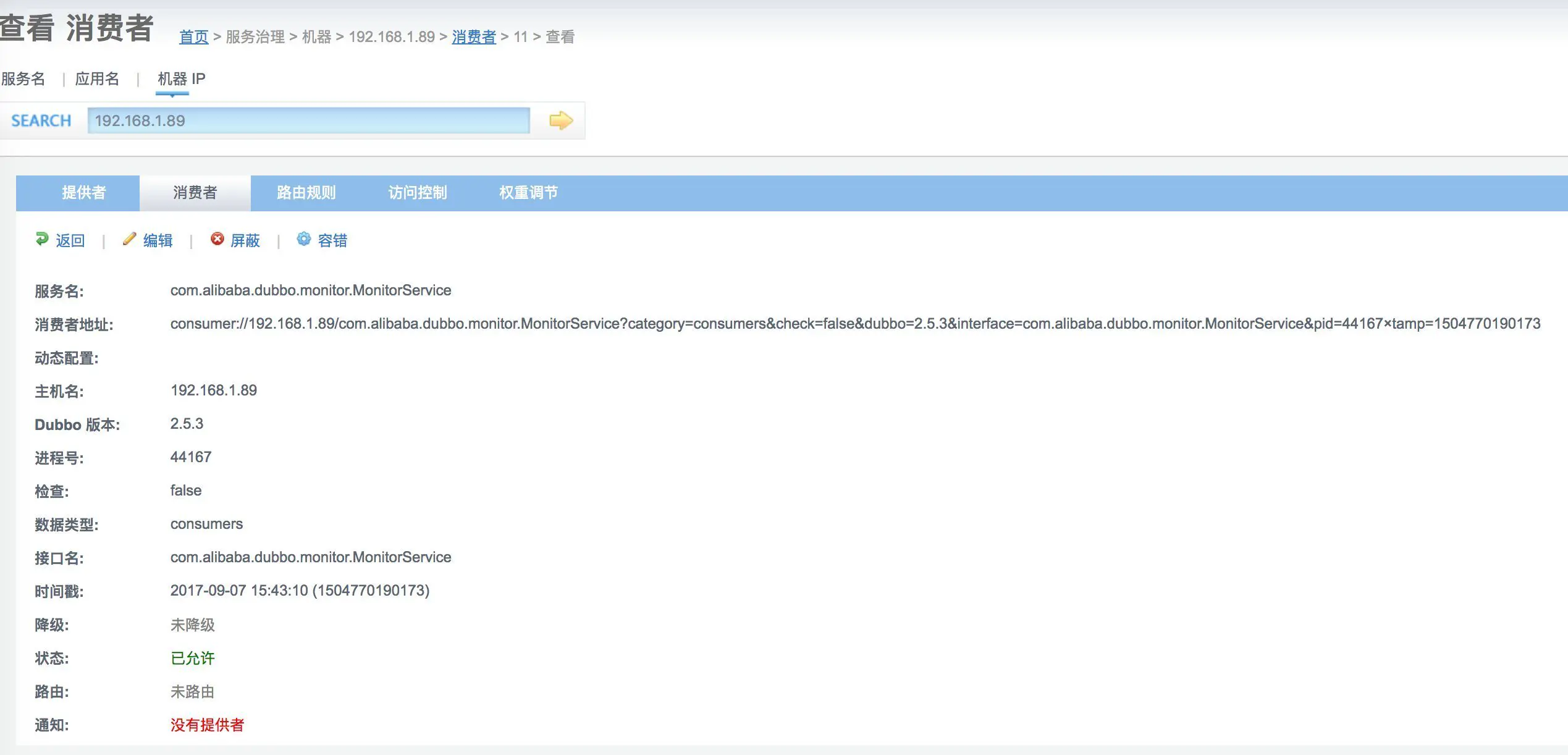The height and width of the screenshot is (755, 1568).
Task: Click the 屏蔽 link
Action: point(245,240)
